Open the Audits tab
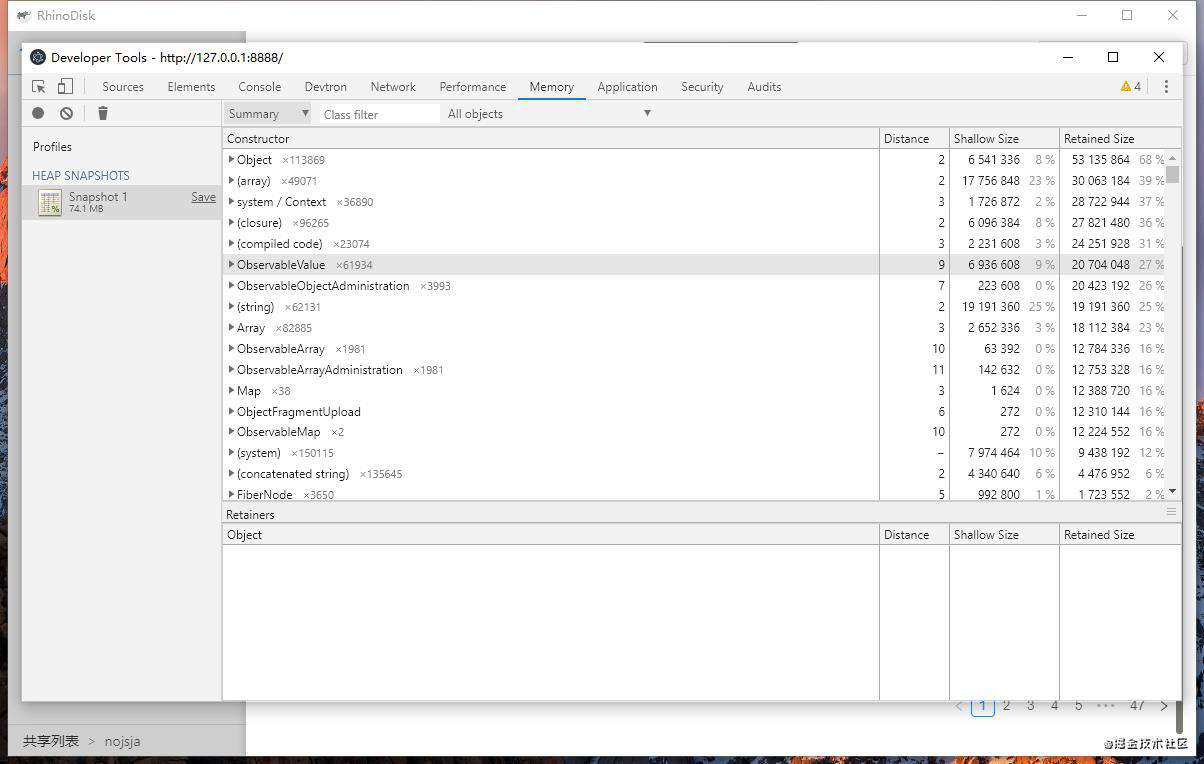This screenshot has height=764, width=1204. coord(764,87)
